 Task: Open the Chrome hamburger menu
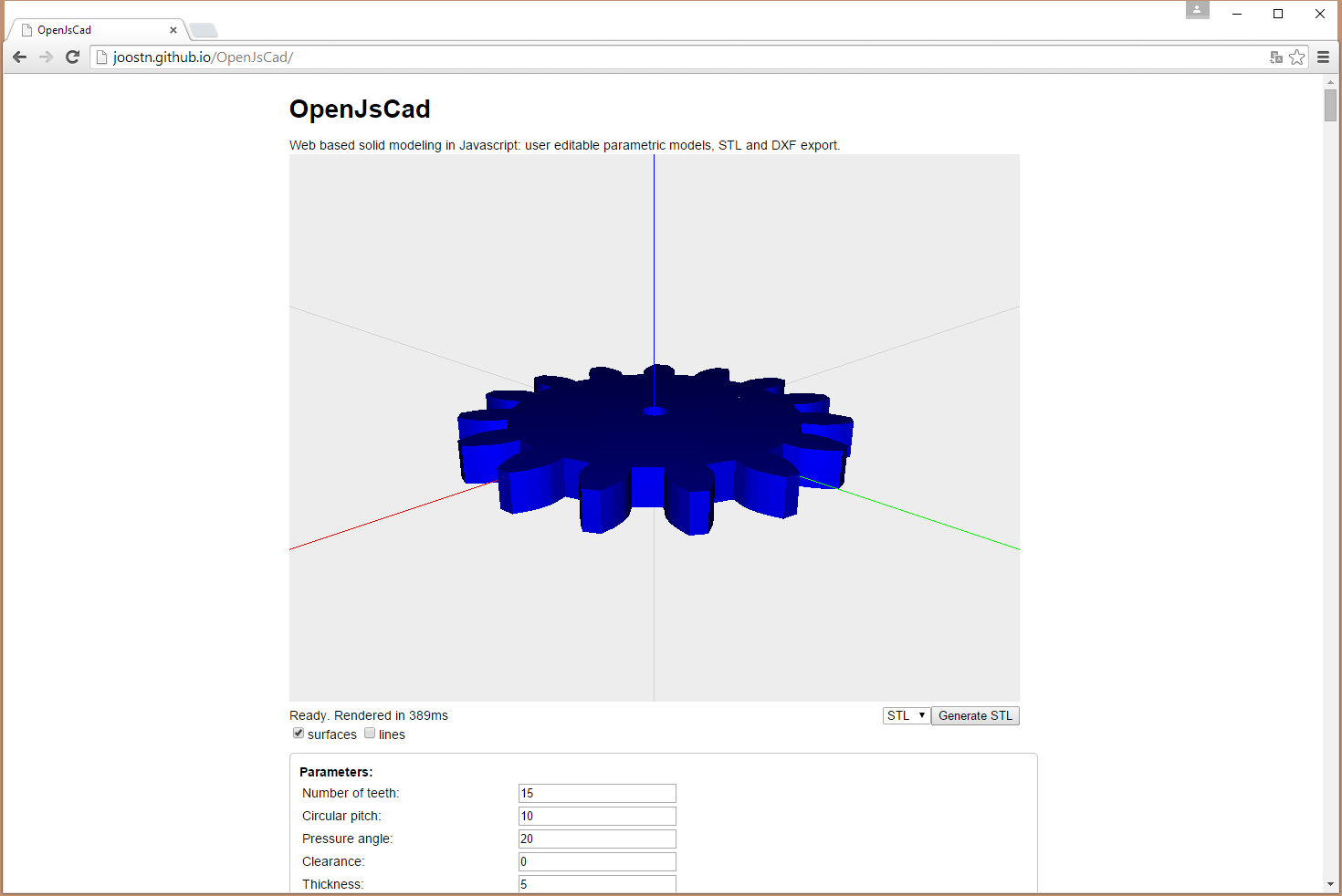point(1323,57)
